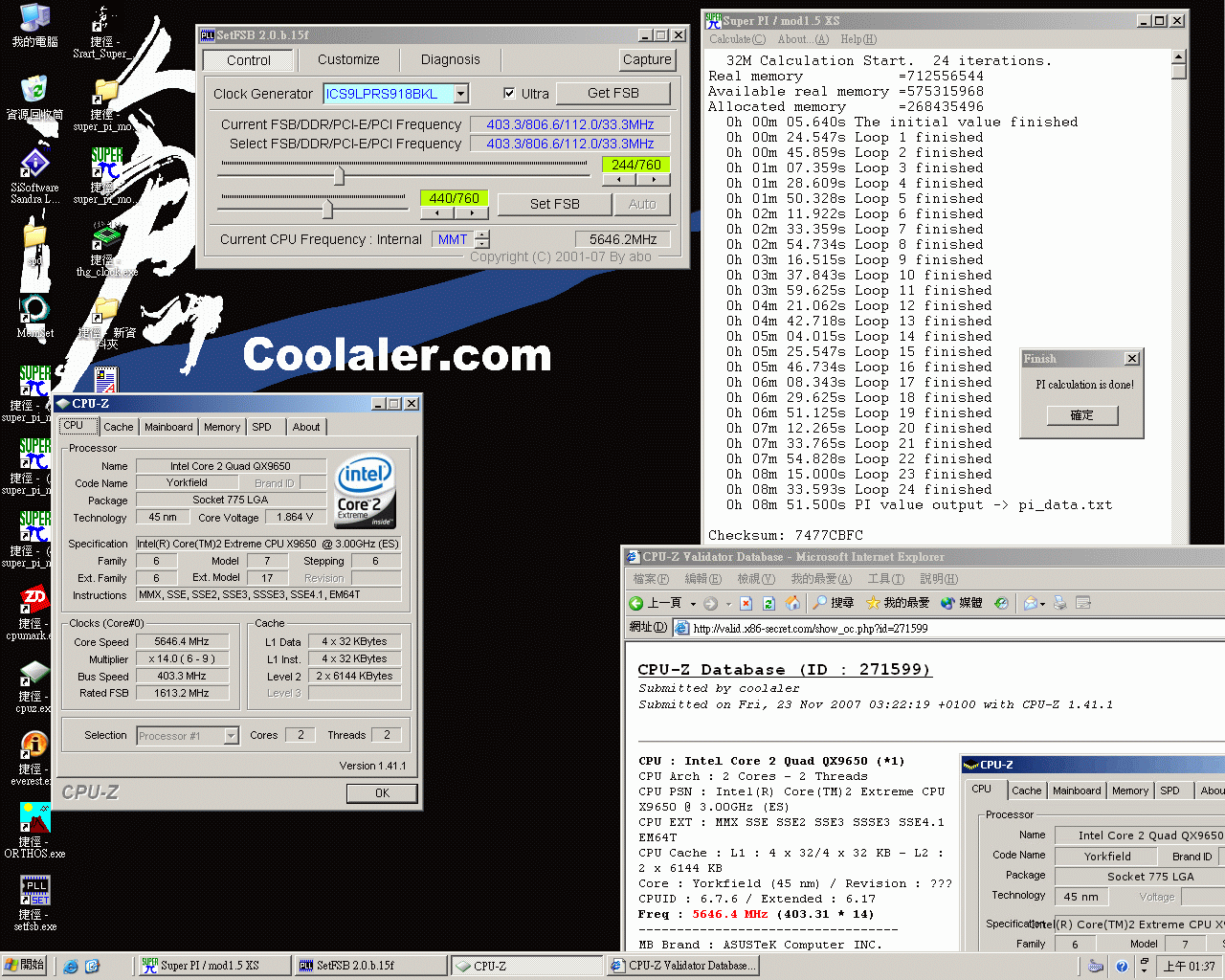The image size is (1225, 980).
Task: Click the Capture button in SetFSB
Action: pyautogui.click(x=647, y=59)
